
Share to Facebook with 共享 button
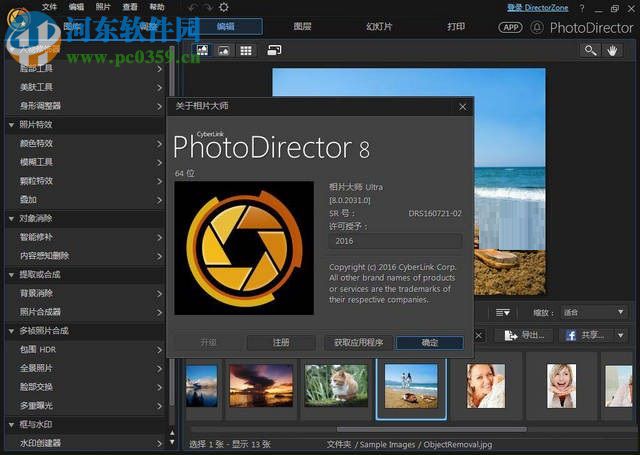(585, 335)
